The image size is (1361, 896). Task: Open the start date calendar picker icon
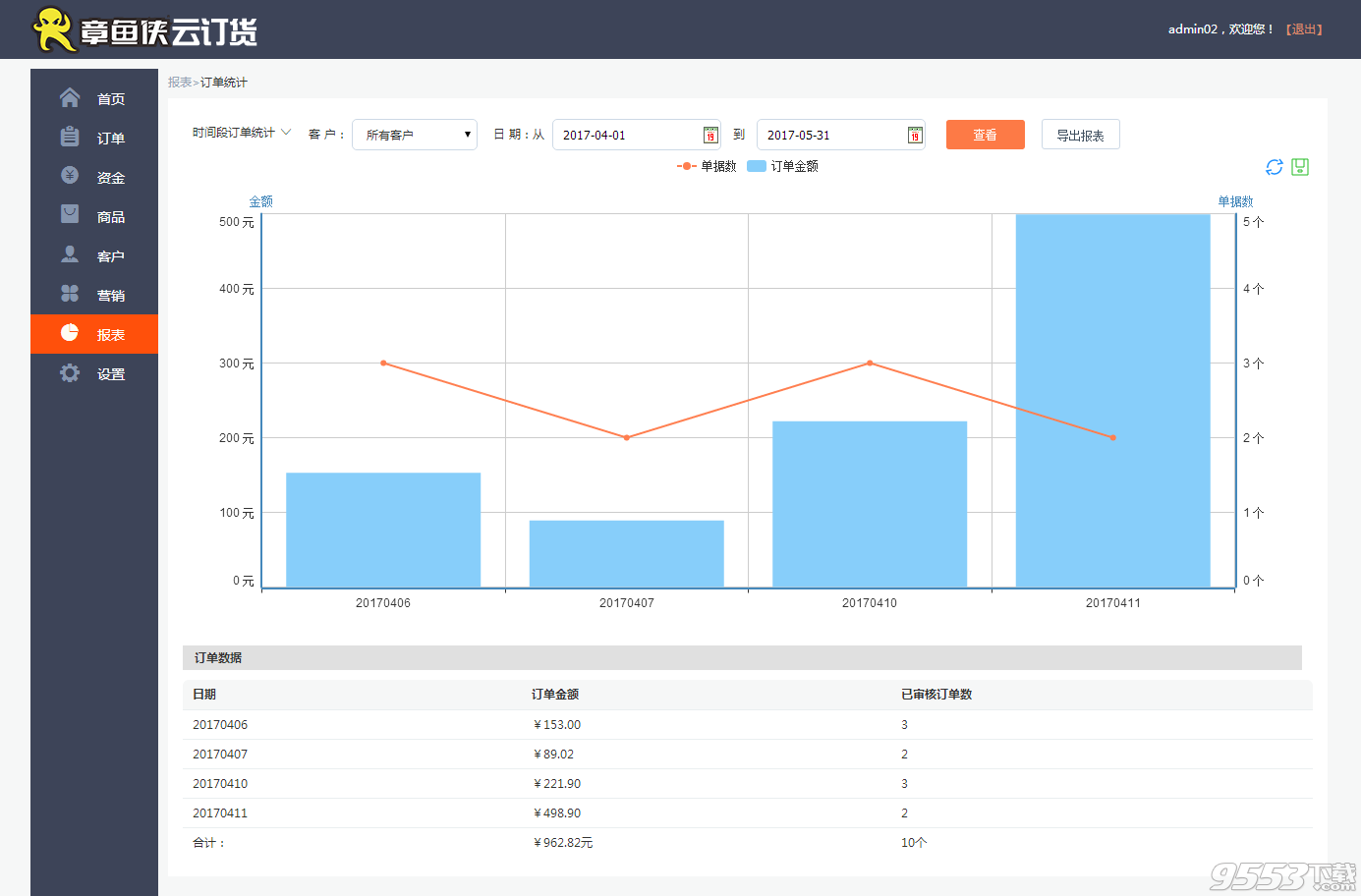point(710,136)
